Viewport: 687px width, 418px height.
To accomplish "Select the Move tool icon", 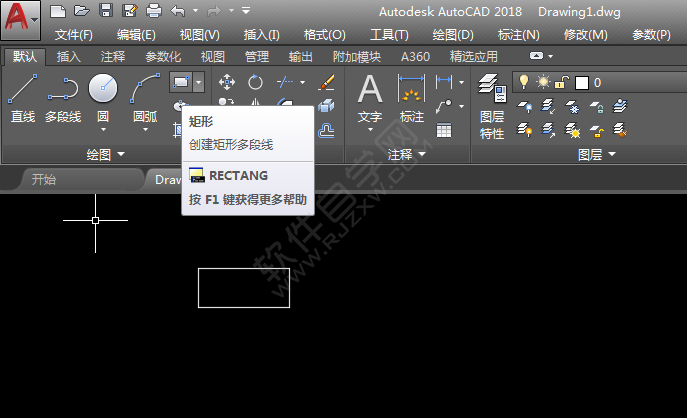I will click(227, 82).
